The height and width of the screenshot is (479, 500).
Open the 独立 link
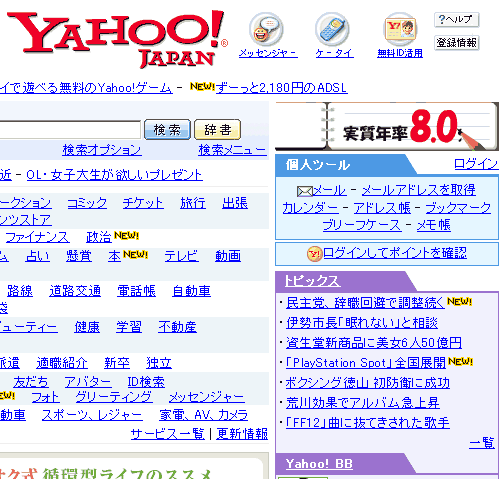pos(159,363)
